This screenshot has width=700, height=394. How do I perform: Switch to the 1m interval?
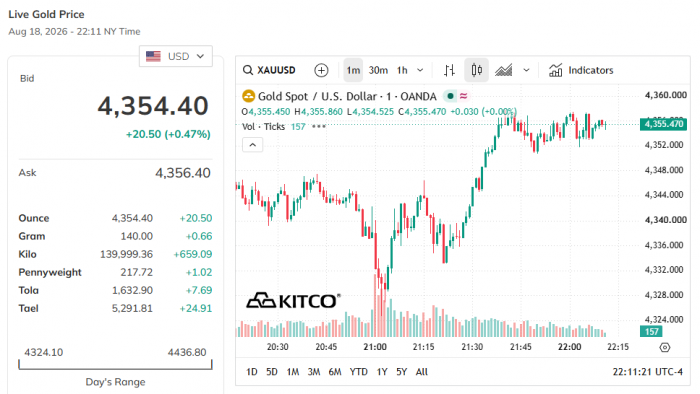(353, 70)
